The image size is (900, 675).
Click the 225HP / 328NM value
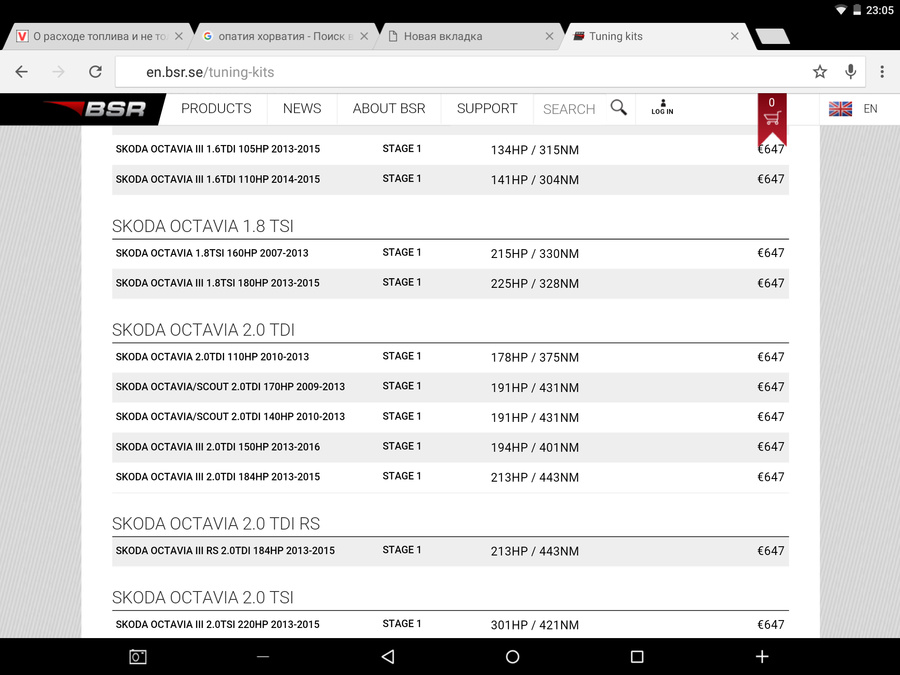pos(535,284)
